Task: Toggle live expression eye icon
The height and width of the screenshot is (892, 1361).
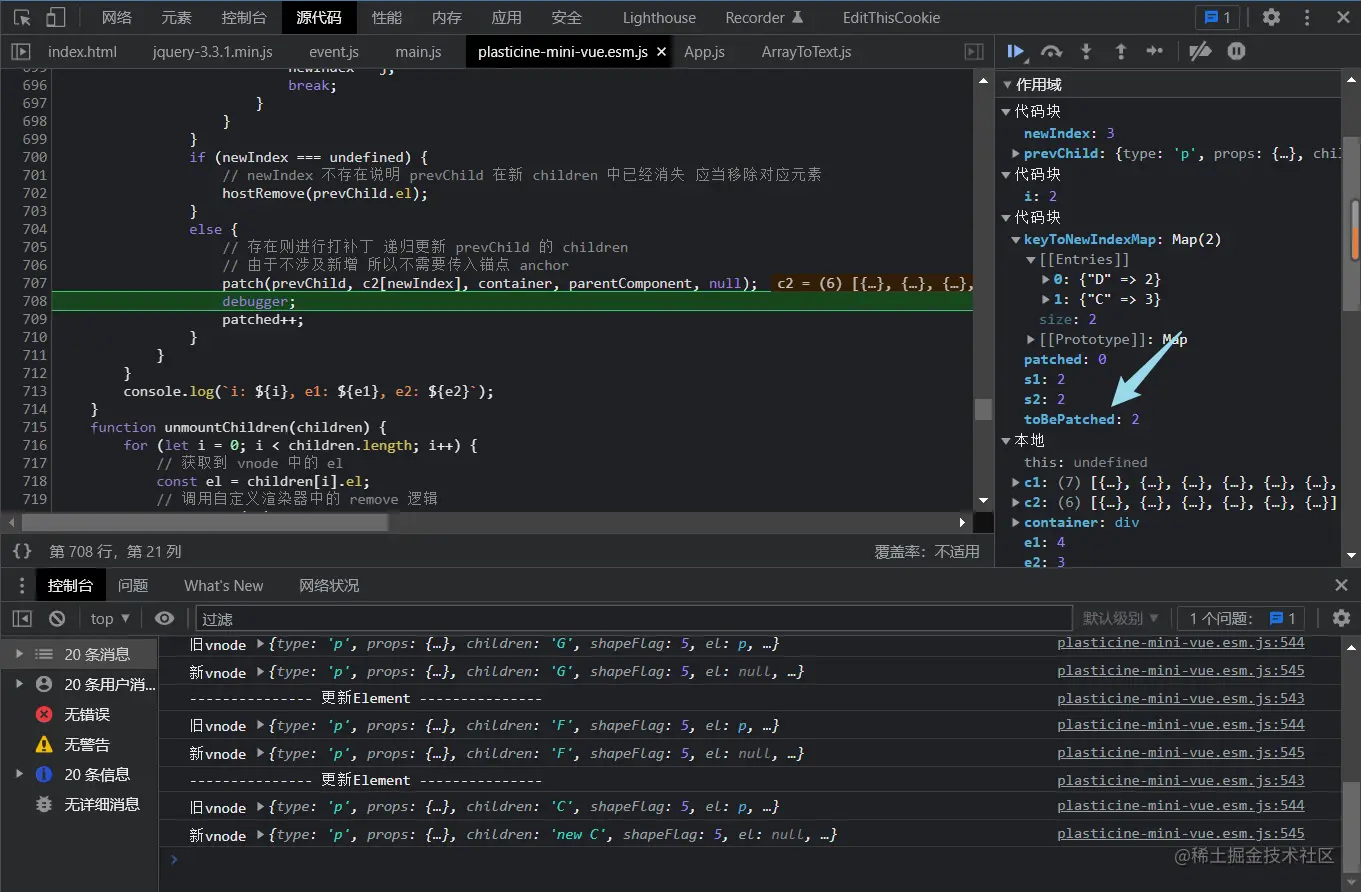Action: click(165, 618)
